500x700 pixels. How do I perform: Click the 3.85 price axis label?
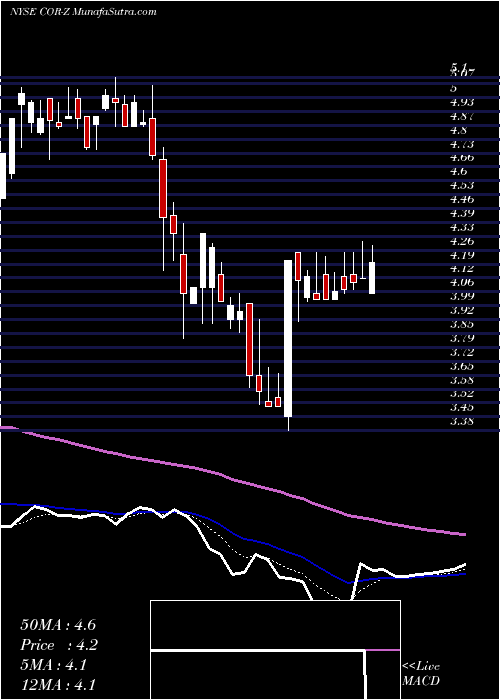coord(462,324)
